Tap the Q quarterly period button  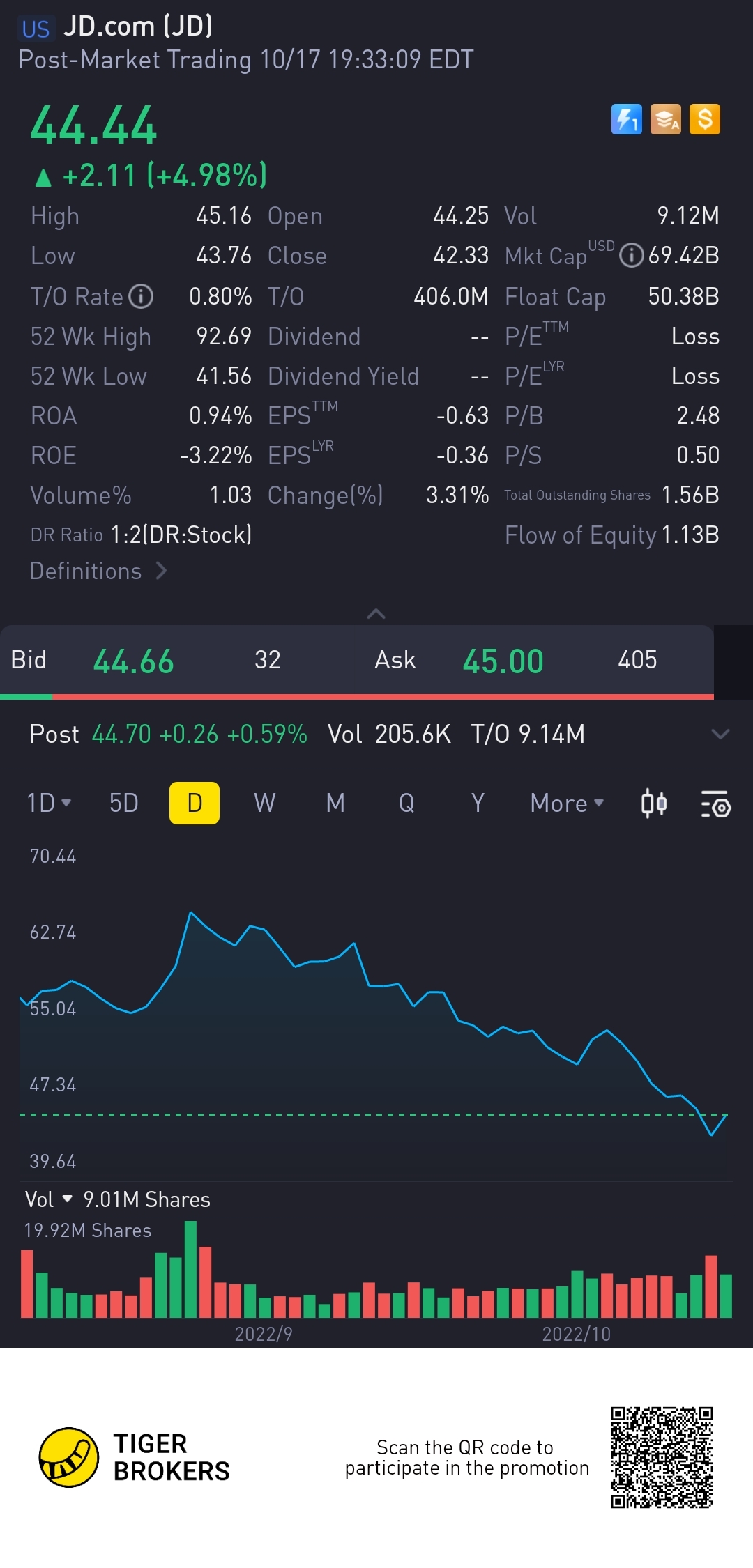click(x=406, y=804)
